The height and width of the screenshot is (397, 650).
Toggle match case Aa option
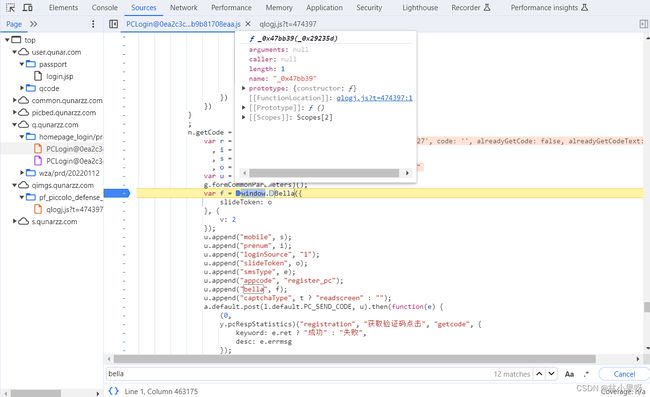pos(569,374)
